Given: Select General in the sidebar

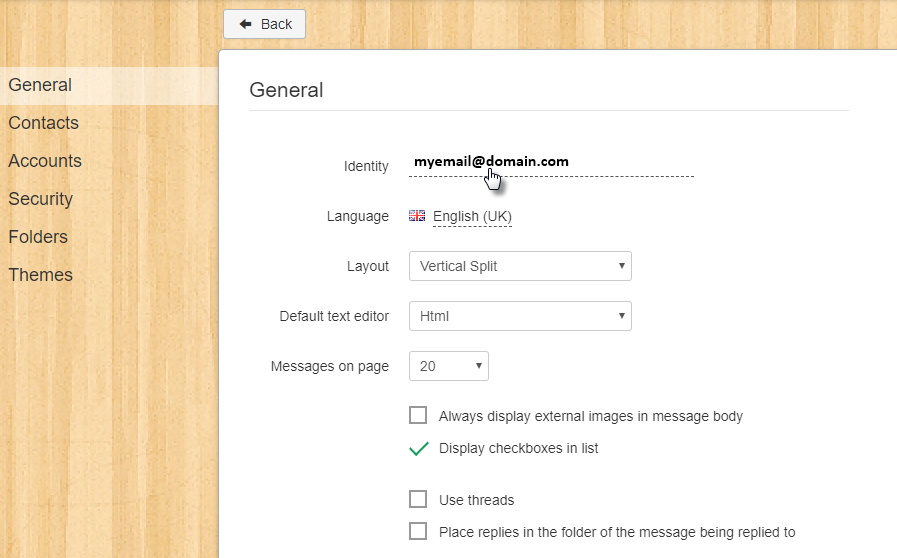Looking at the screenshot, I should pos(40,85).
